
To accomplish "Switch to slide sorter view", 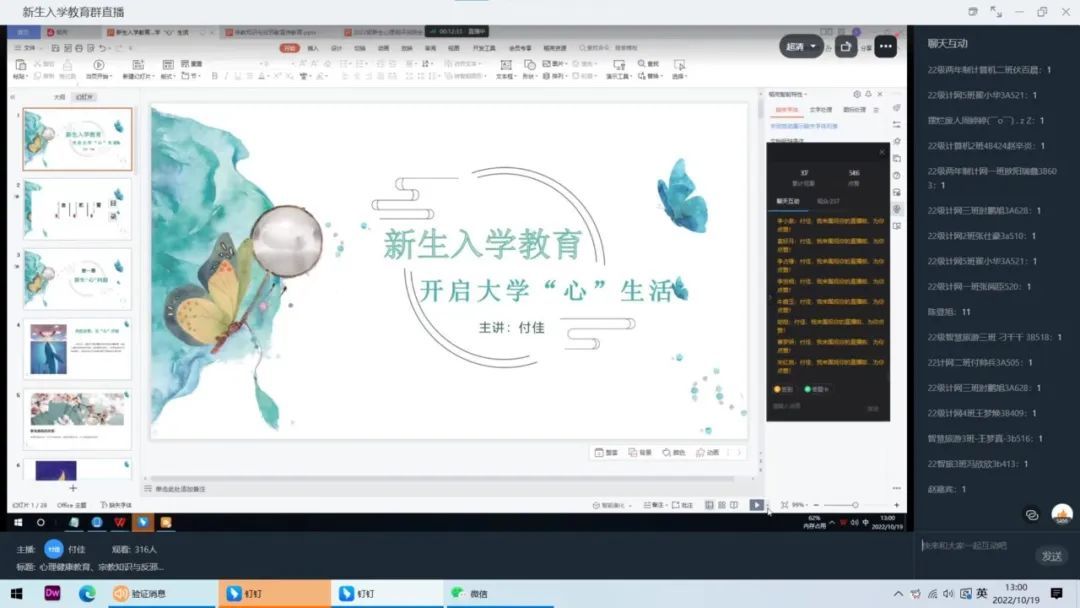I will click(722, 505).
